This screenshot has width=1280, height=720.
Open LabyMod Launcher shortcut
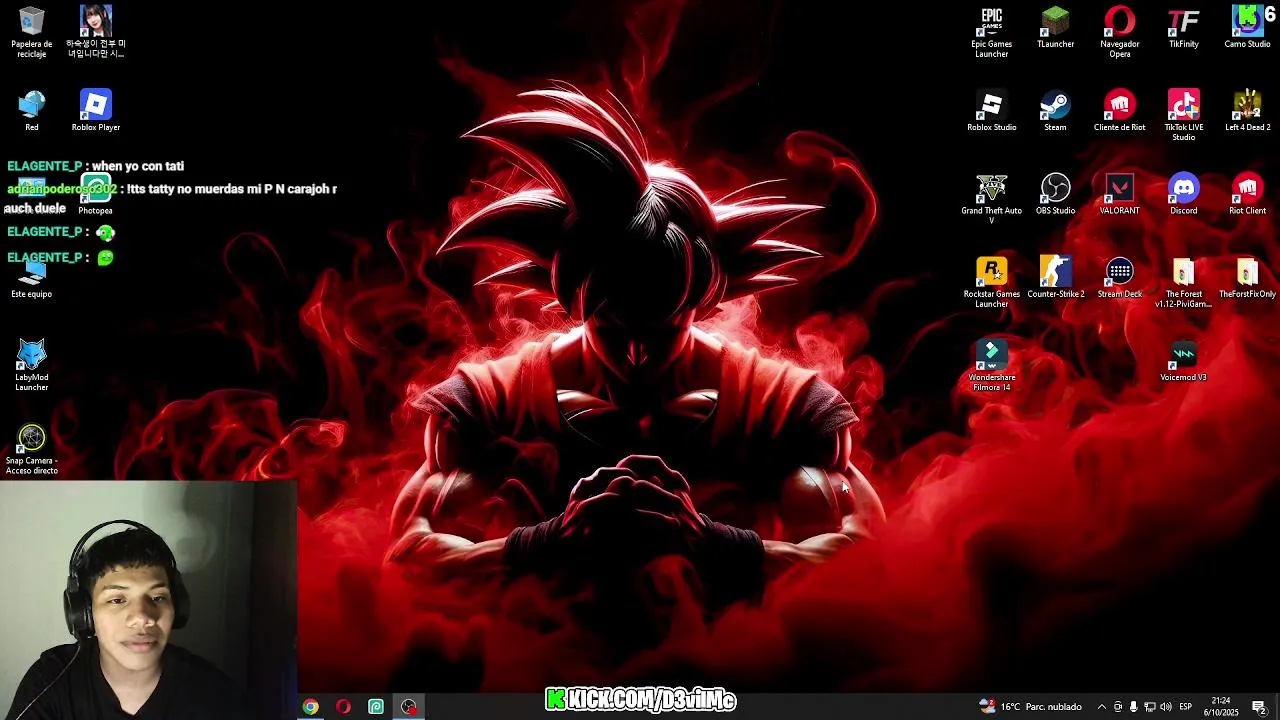tap(32, 365)
